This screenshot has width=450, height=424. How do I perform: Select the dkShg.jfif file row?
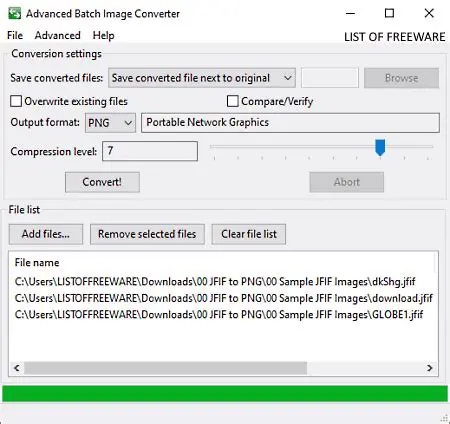[215, 282]
